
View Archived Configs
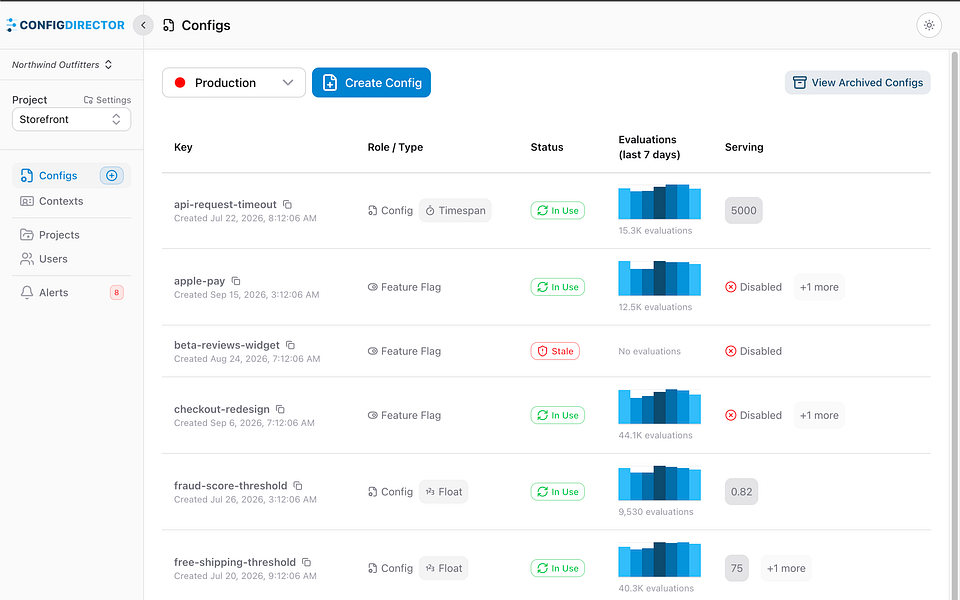(x=858, y=83)
